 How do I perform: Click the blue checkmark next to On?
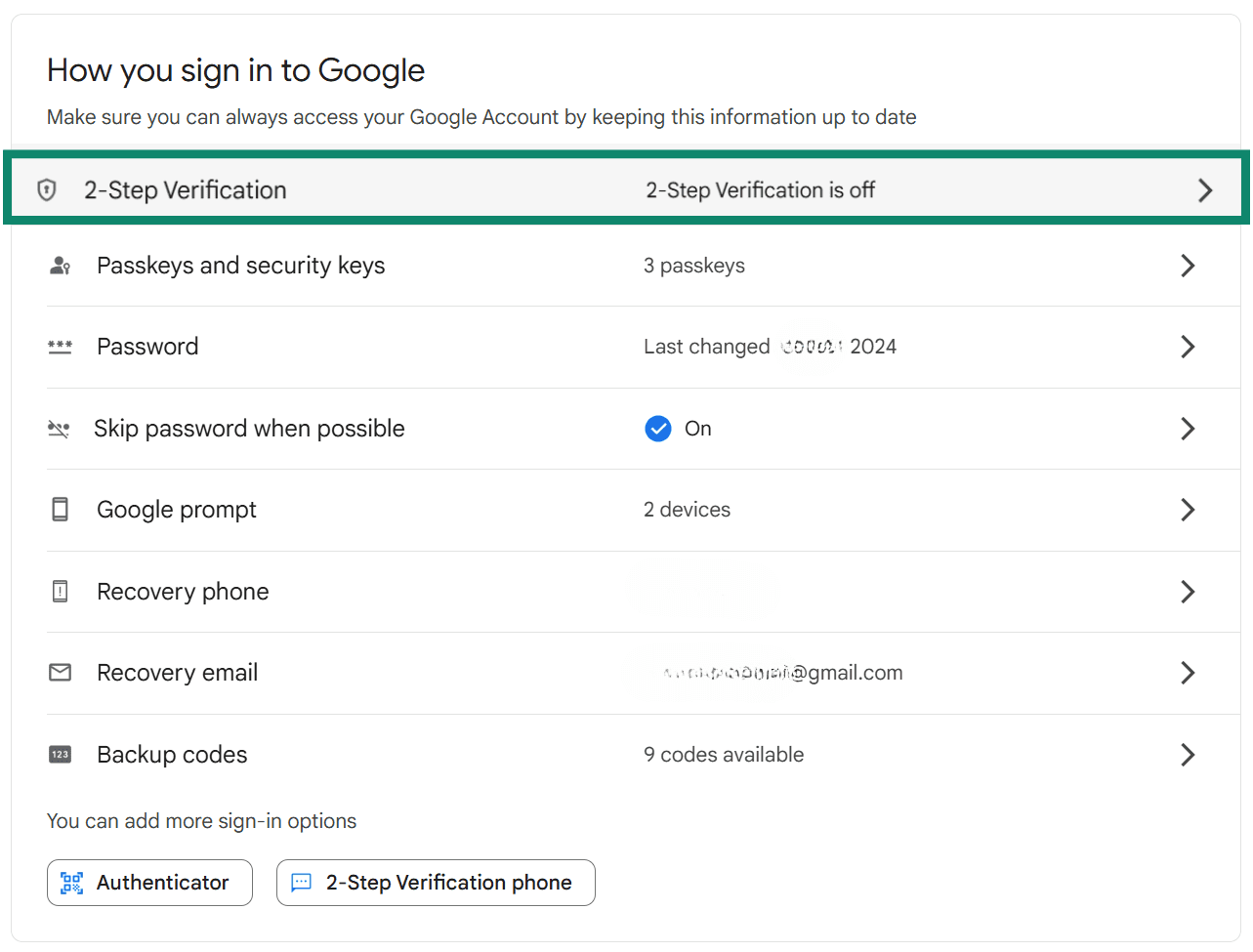coord(658,429)
